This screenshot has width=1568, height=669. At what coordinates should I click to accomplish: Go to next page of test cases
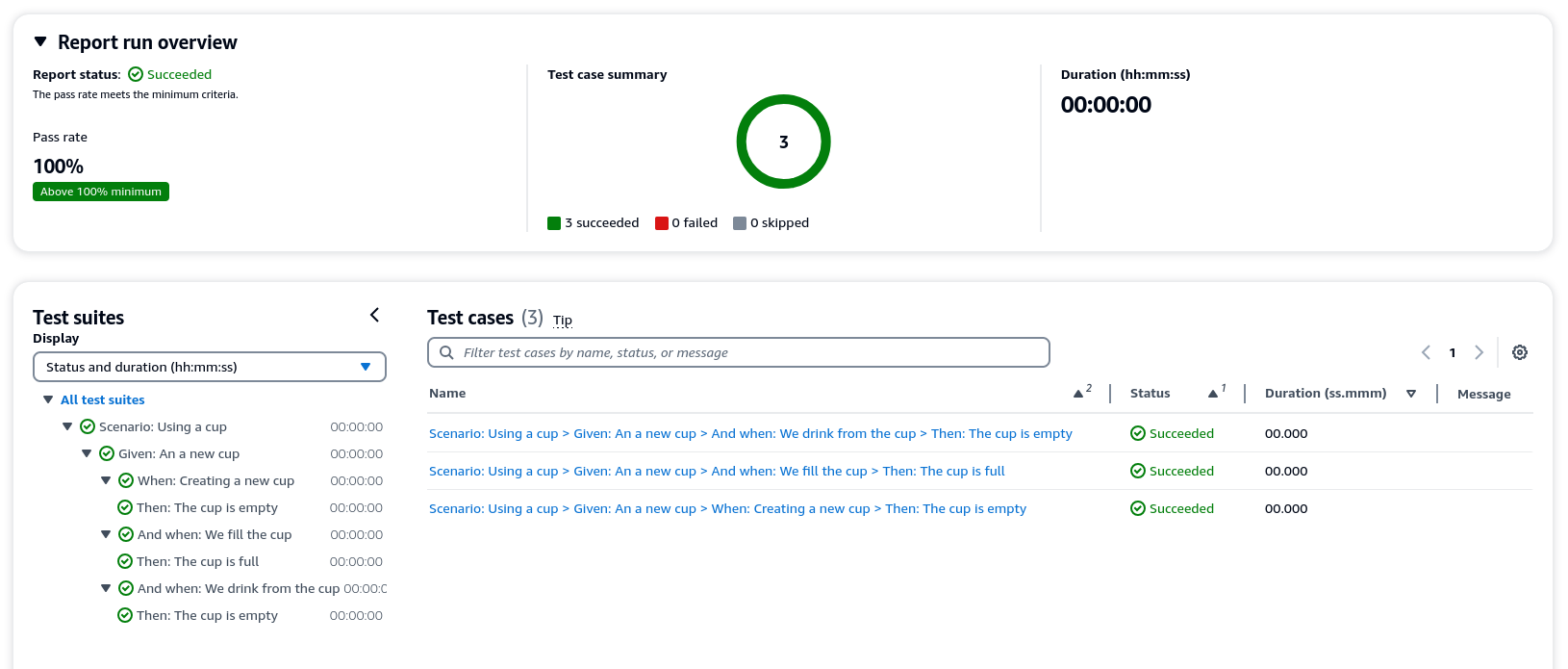coord(1479,352)
